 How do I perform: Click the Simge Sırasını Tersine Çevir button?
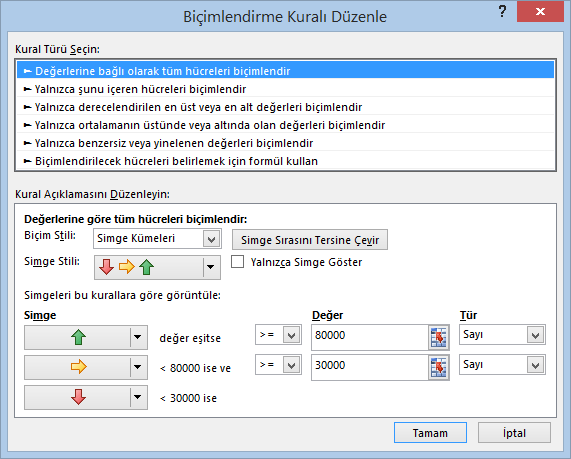pos(310,240)
